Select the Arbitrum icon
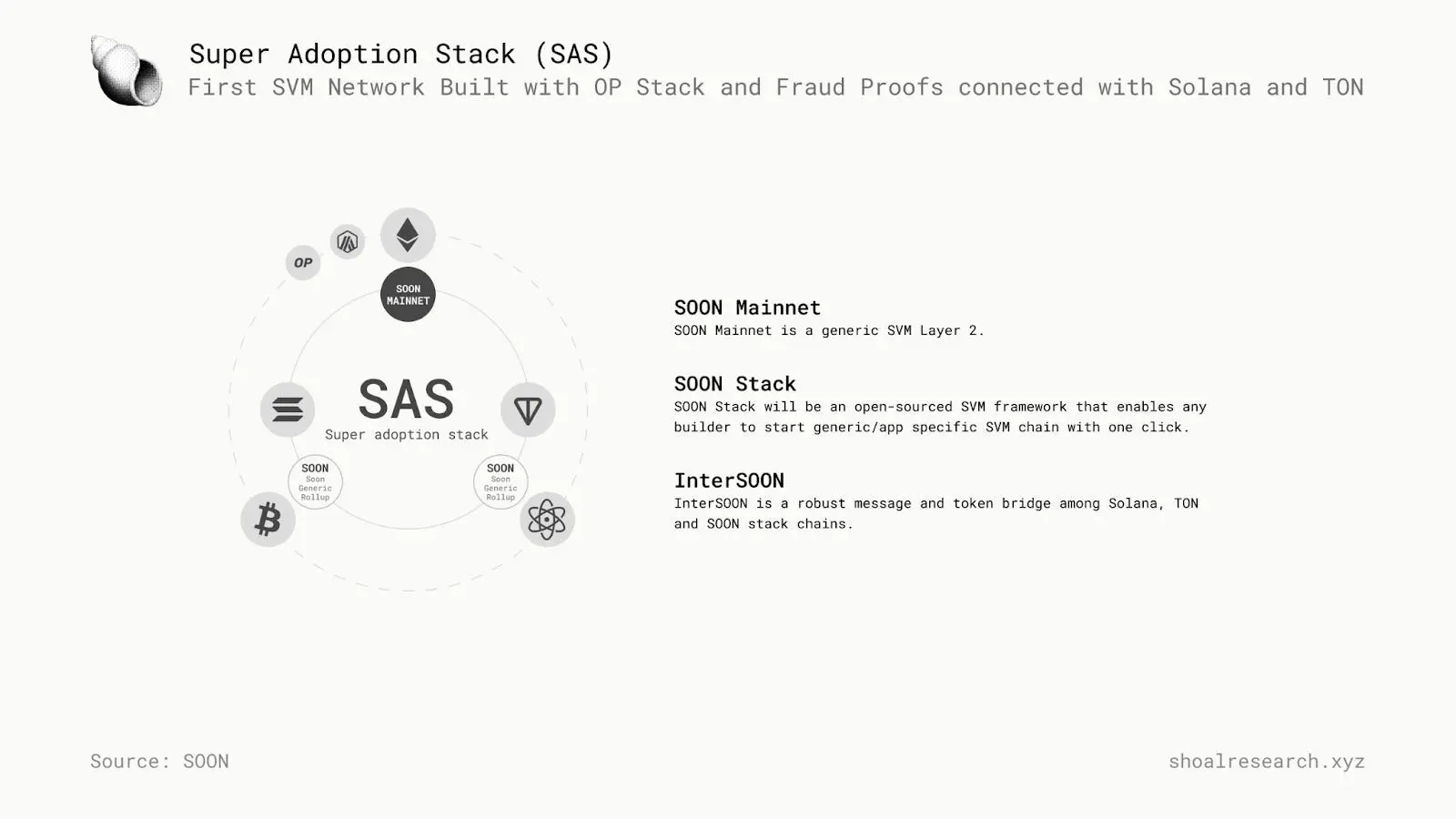 pyautogui.click(x=347, y=242)
